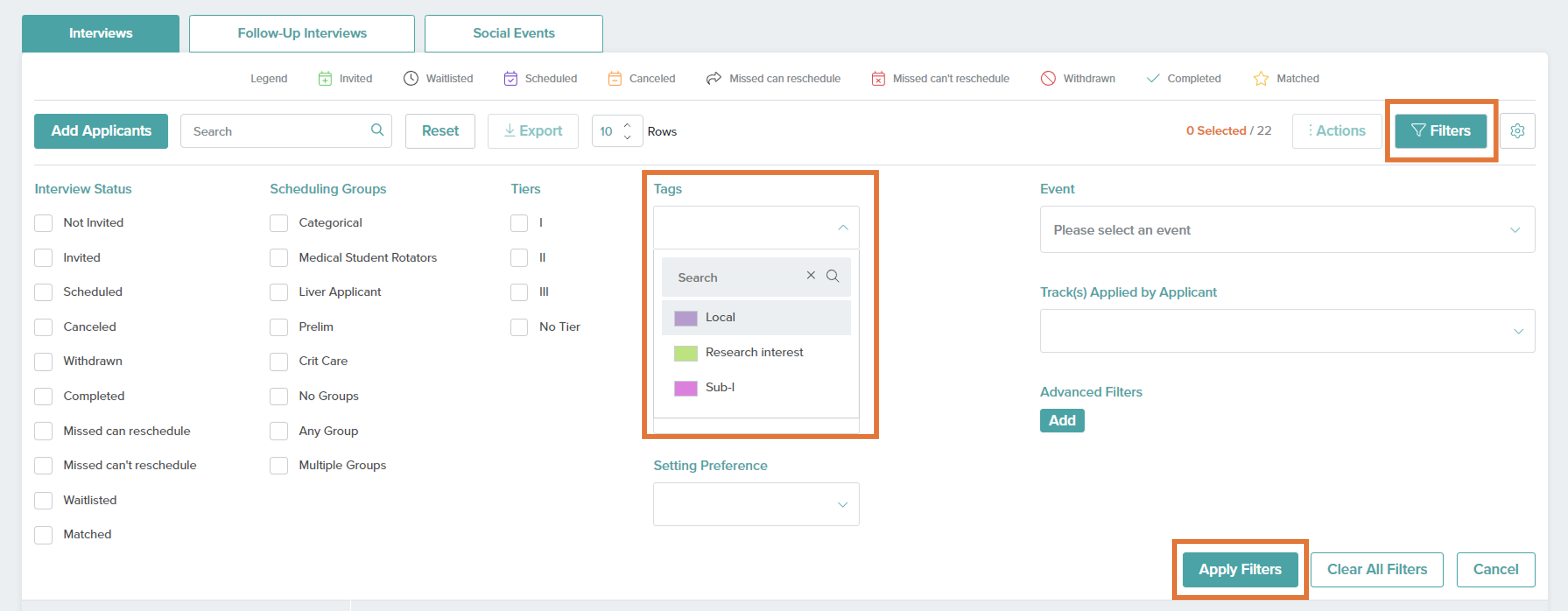1568x611 pixels.
Task: Click the Matched star legend icon
Action: click(1260, 78)
